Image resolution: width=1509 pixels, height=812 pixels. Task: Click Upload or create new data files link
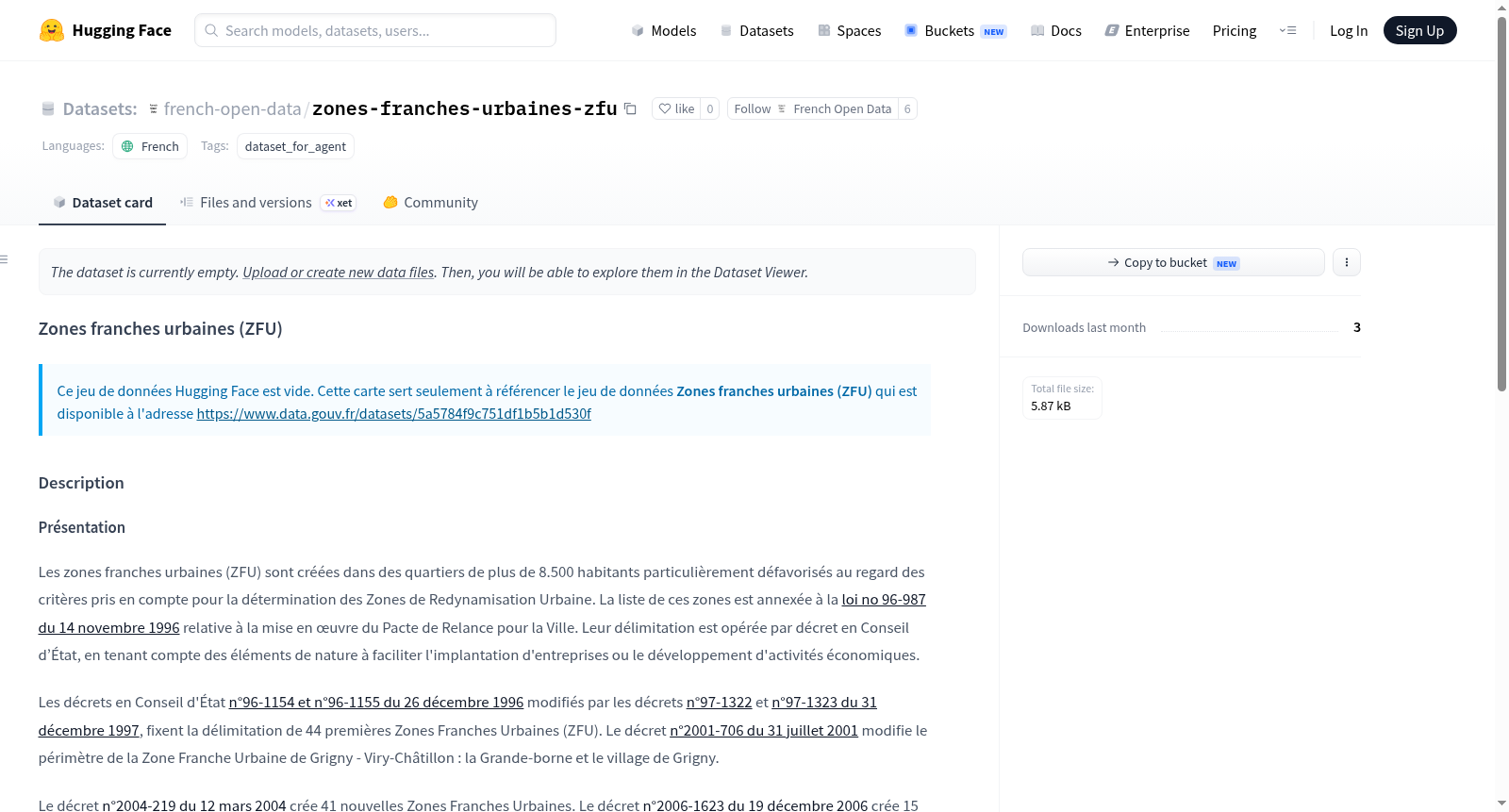(339, 272)
